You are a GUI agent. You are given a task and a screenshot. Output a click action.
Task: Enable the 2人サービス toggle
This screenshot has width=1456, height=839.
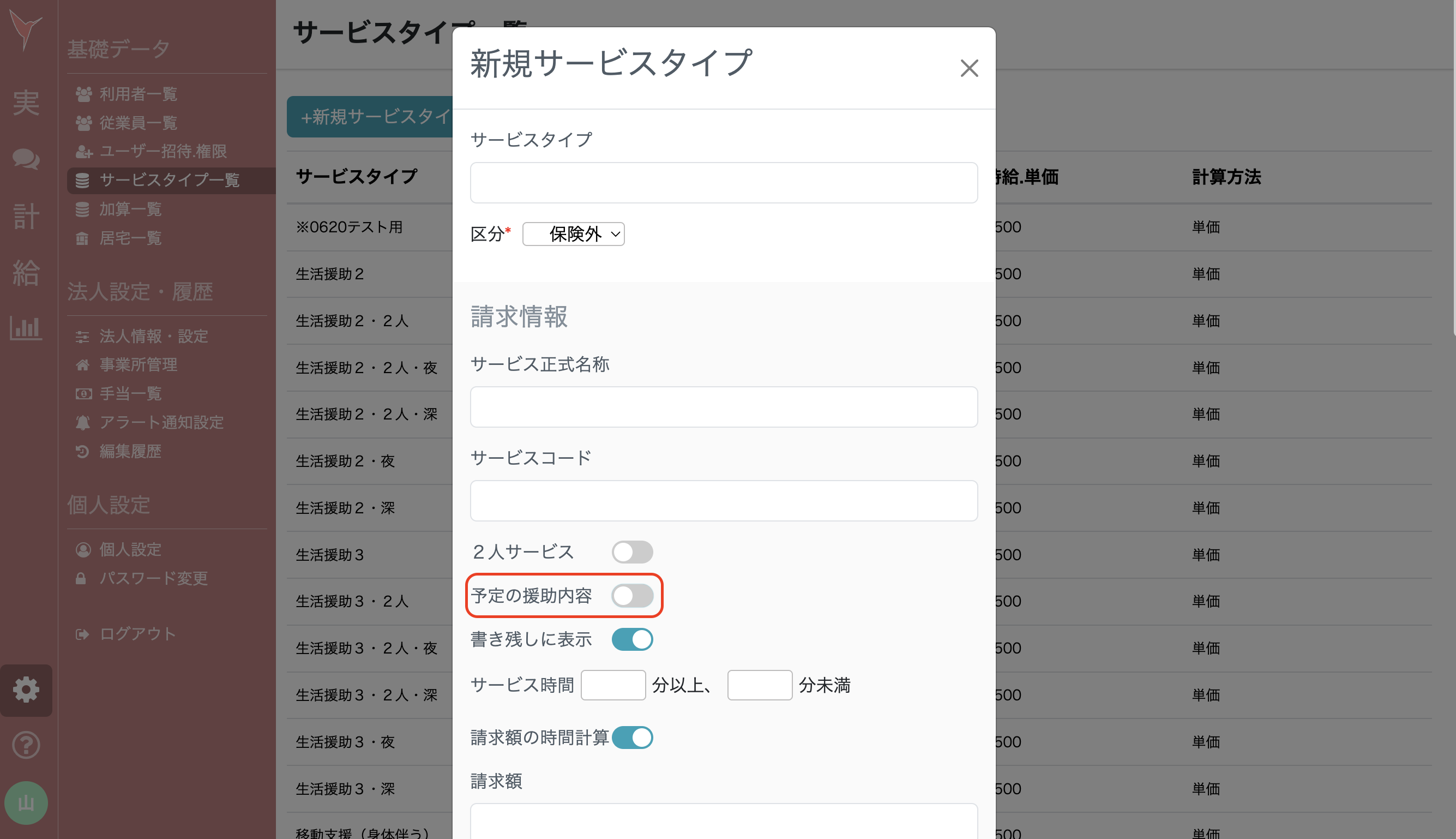632,552
